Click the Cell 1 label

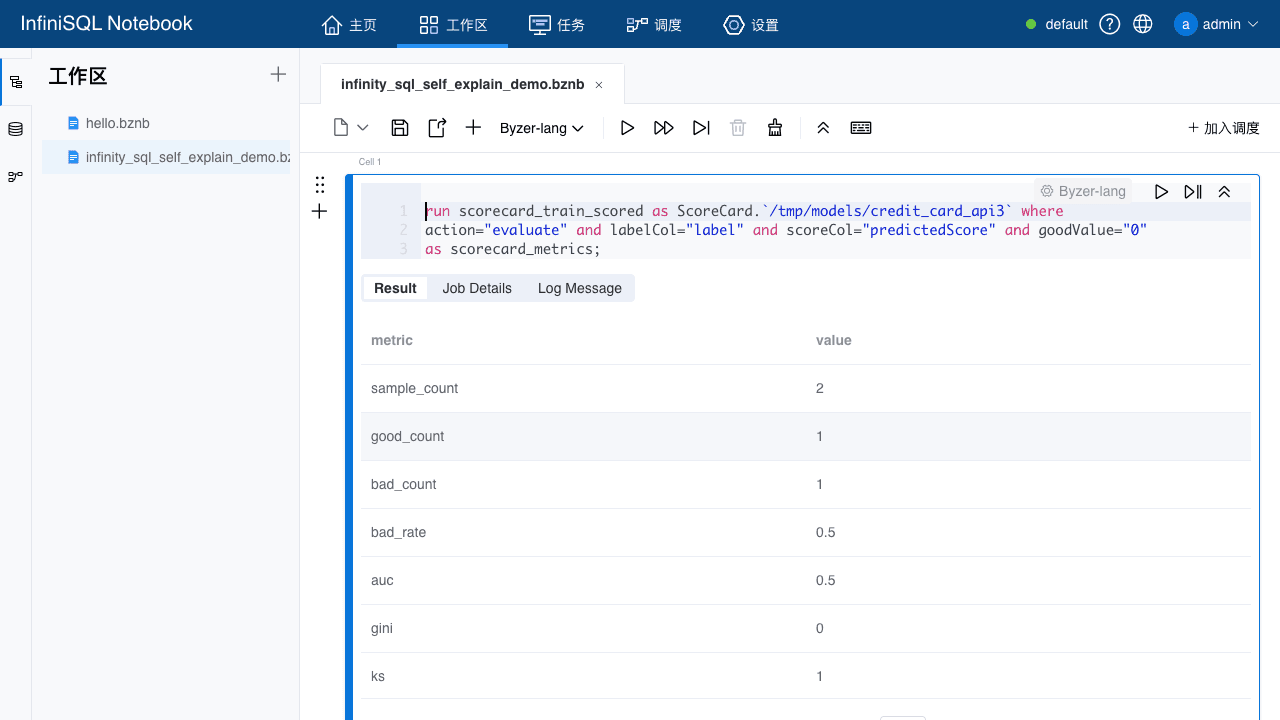click(x=370, y=162)
